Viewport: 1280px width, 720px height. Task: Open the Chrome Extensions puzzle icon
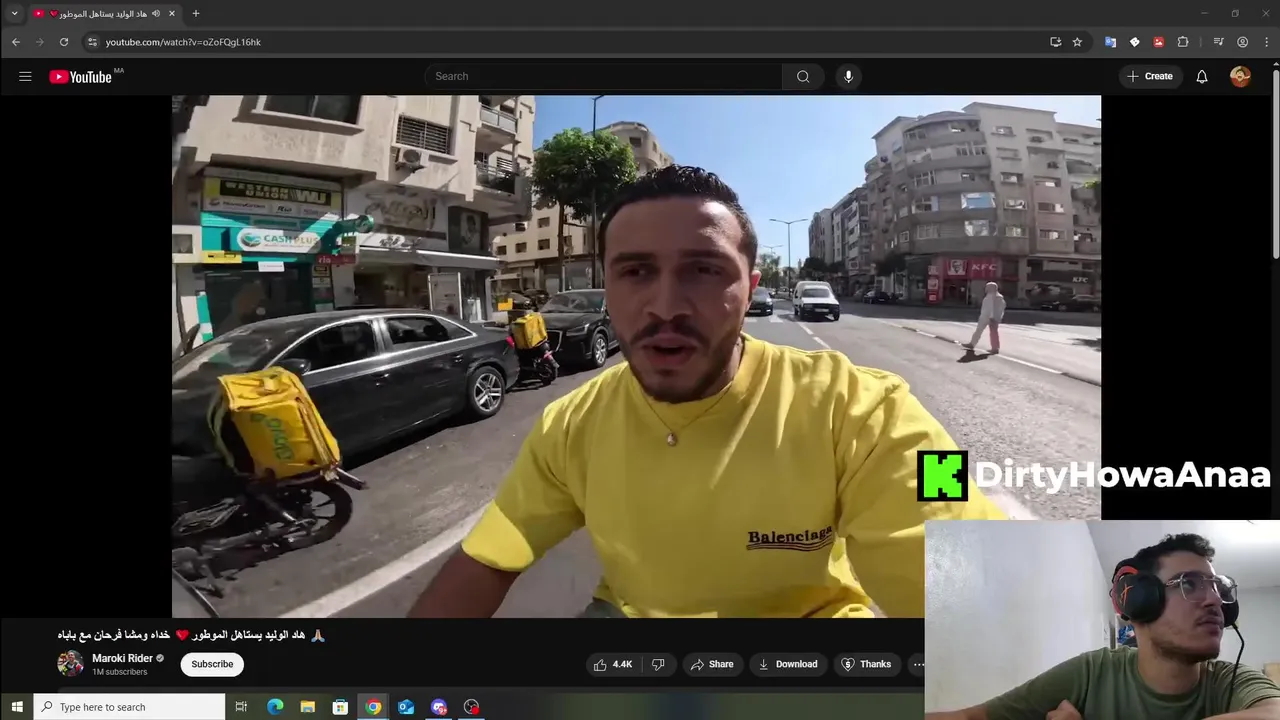(x=1183, y=42)
